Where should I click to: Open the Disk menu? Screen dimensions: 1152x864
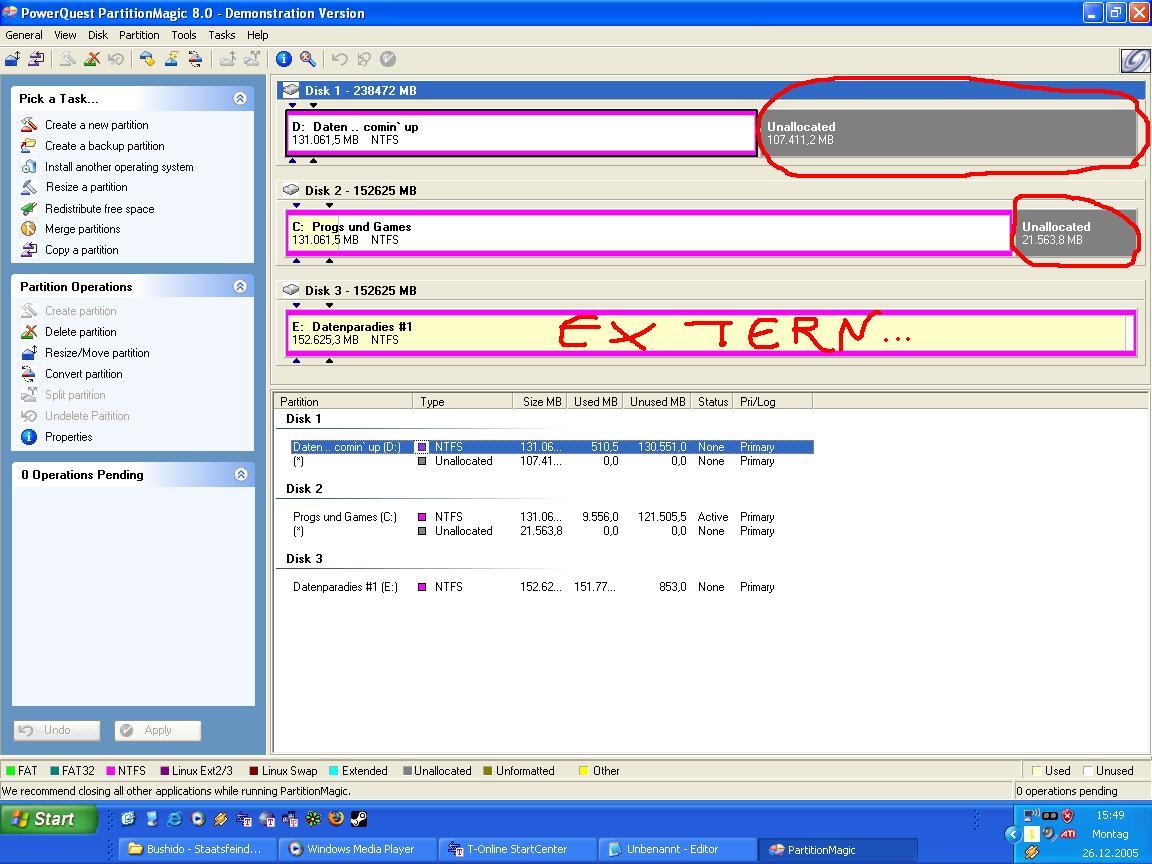(x=98, y=35)
